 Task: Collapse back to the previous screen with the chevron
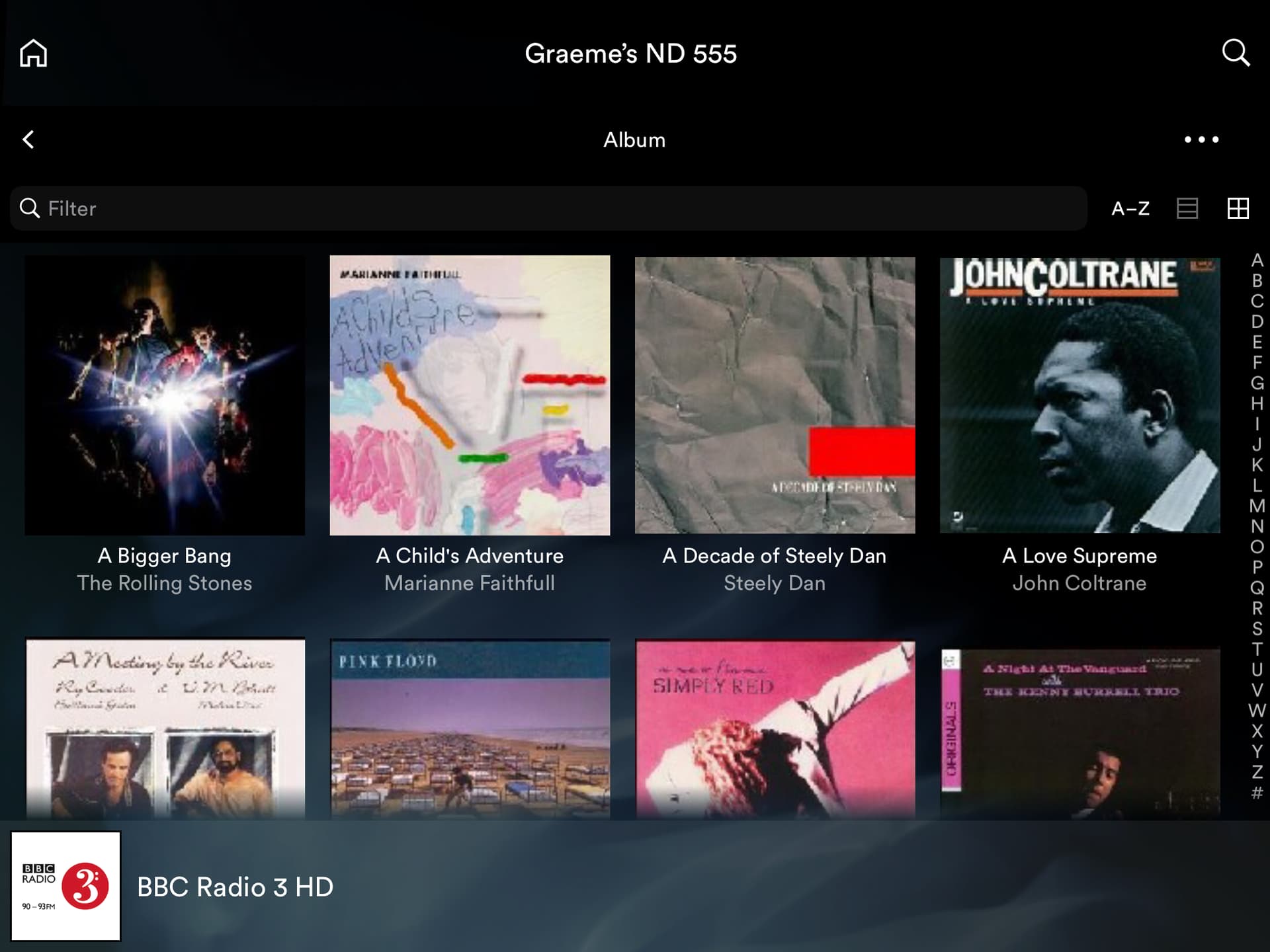pyautogui.click(x=29, y=139)
